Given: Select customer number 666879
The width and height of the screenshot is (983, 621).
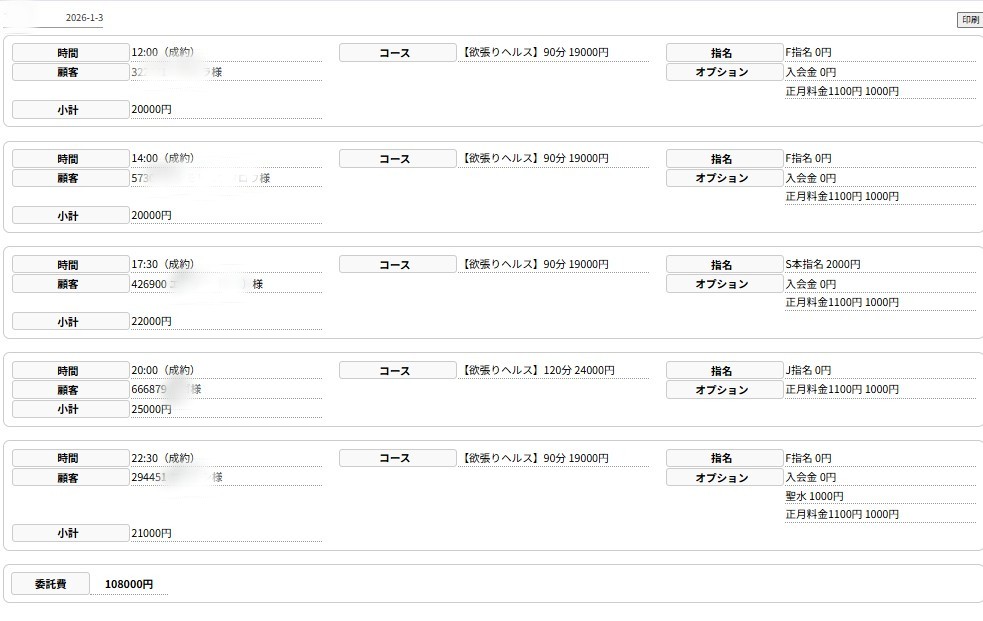Looking at the screenshot, I should pyautogui.click(x=149, y=389).
